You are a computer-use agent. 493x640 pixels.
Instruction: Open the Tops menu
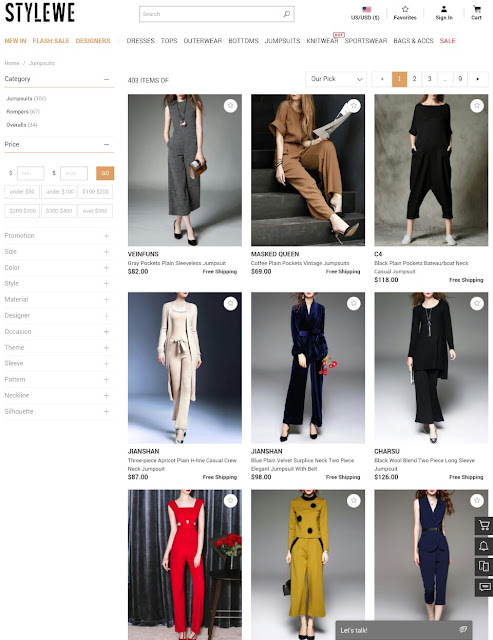tap(169, 41)
